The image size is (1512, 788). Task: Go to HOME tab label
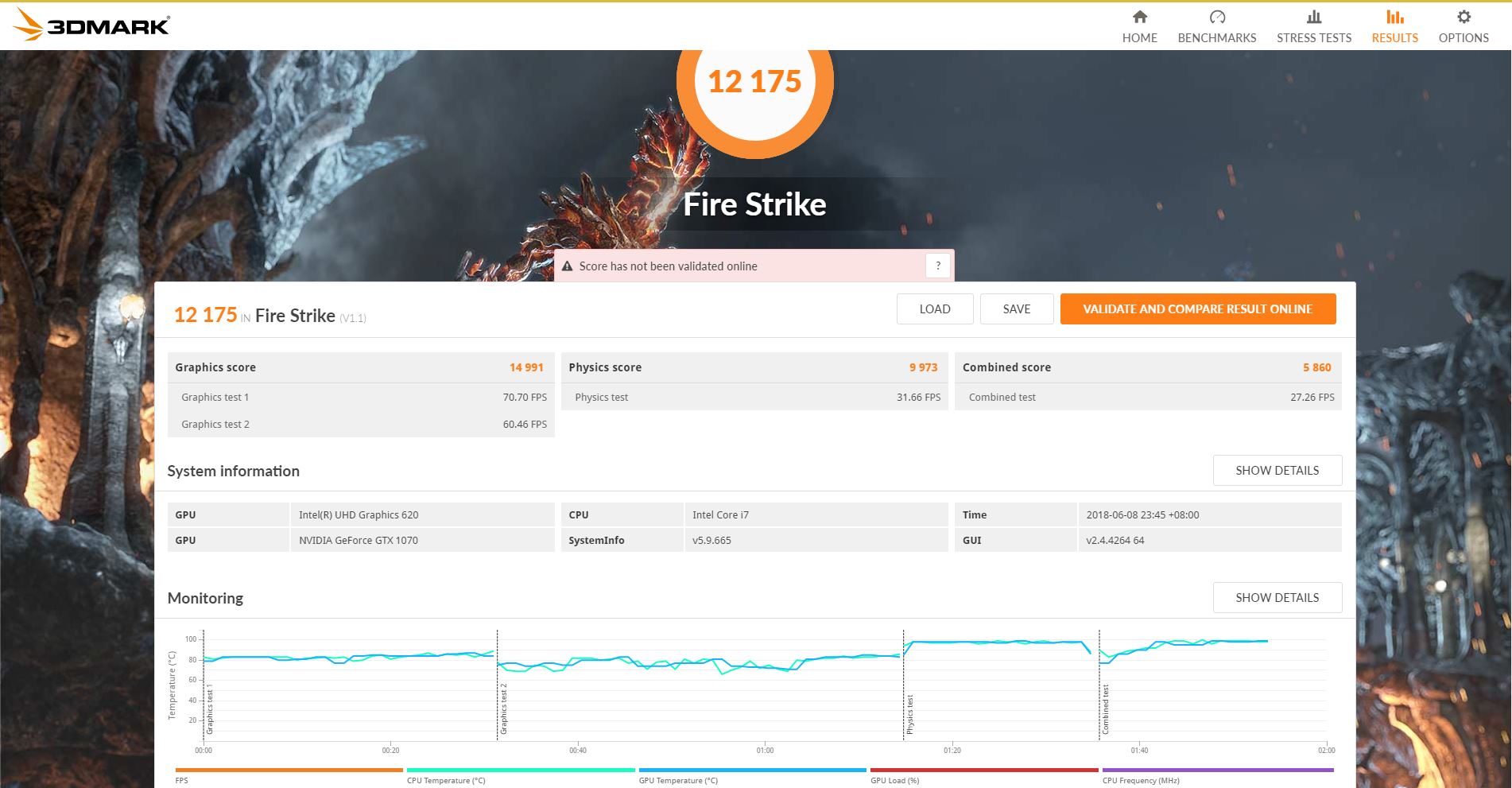click(1139, 37)
